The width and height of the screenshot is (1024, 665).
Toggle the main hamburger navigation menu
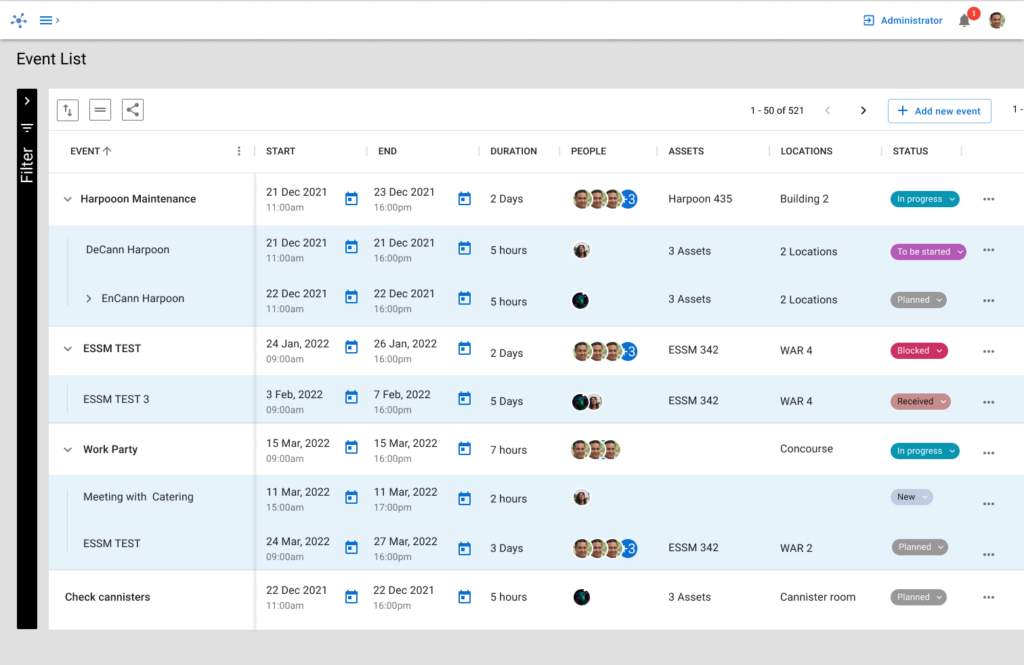(x=47, y=20)
